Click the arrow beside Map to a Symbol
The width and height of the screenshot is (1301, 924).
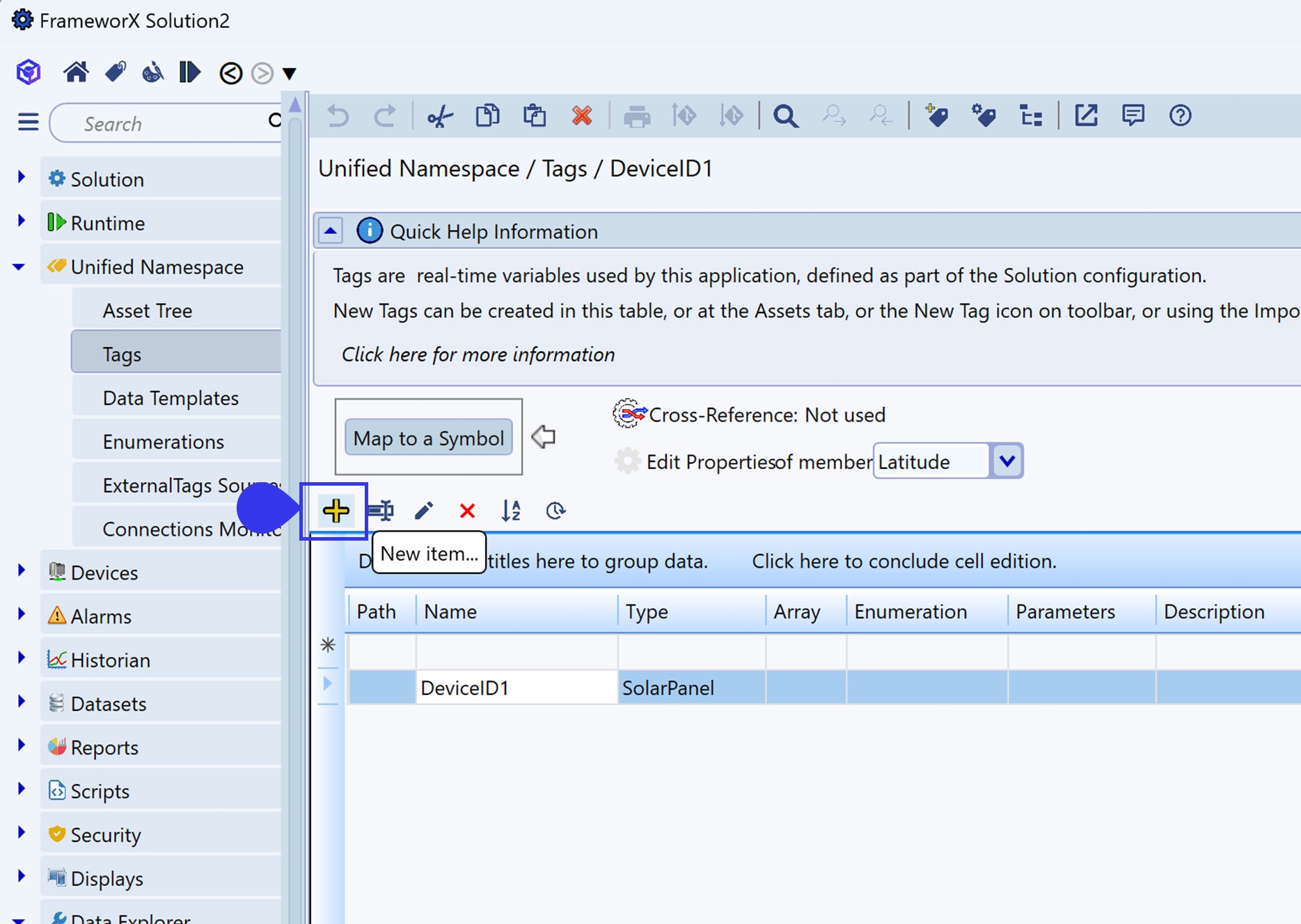pos(543,437)
